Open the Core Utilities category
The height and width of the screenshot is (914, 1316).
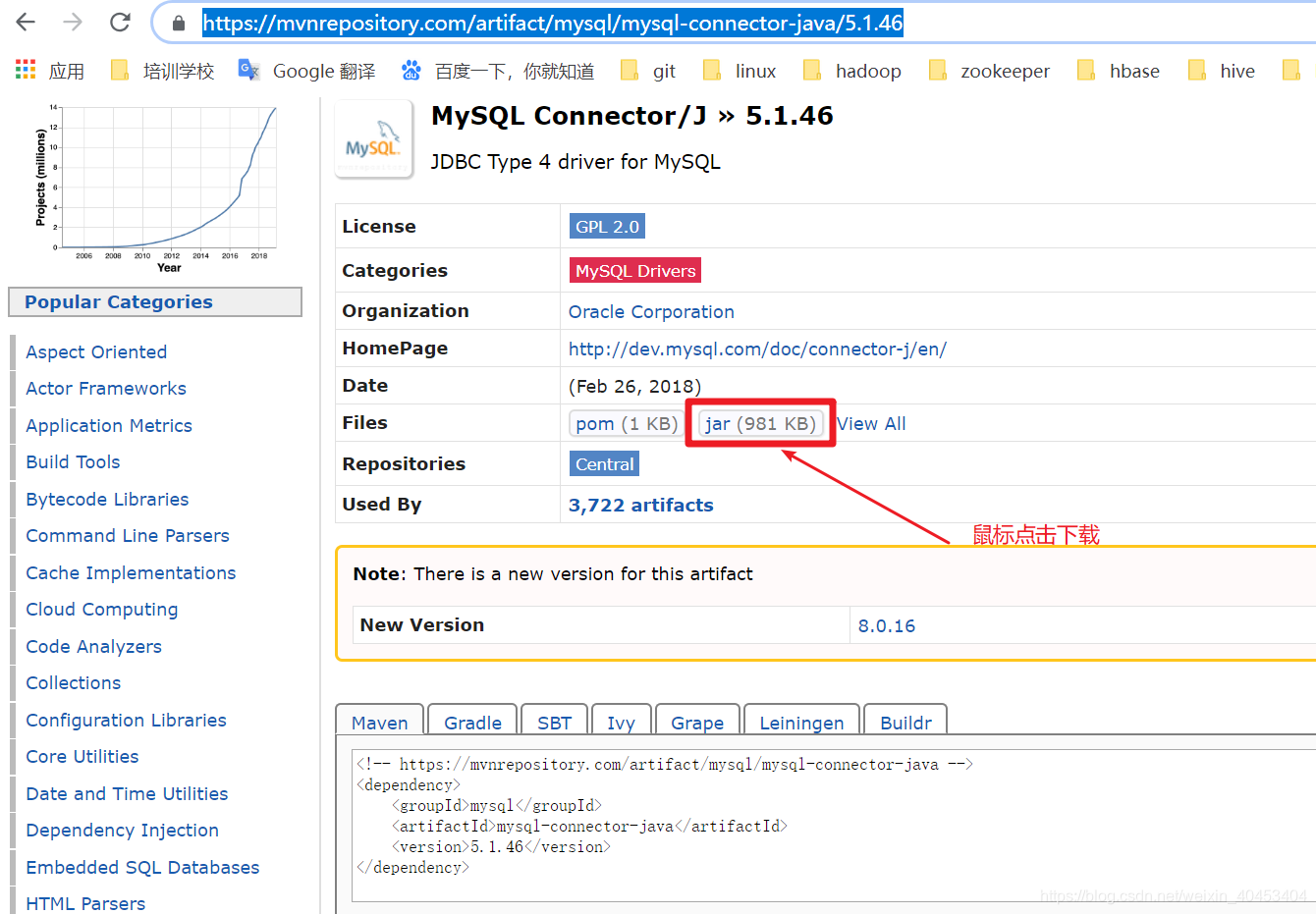[x=82, y=756]
